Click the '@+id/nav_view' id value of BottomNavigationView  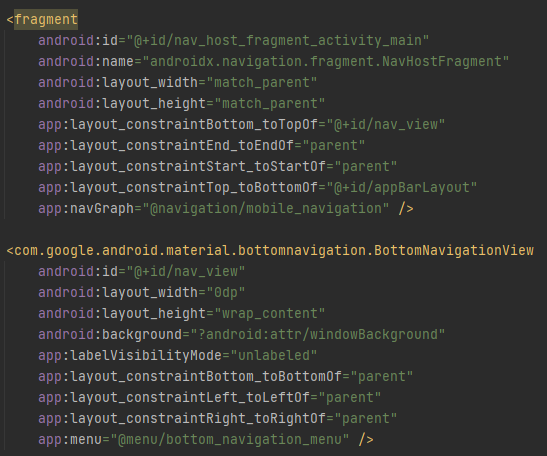point(186,271)
